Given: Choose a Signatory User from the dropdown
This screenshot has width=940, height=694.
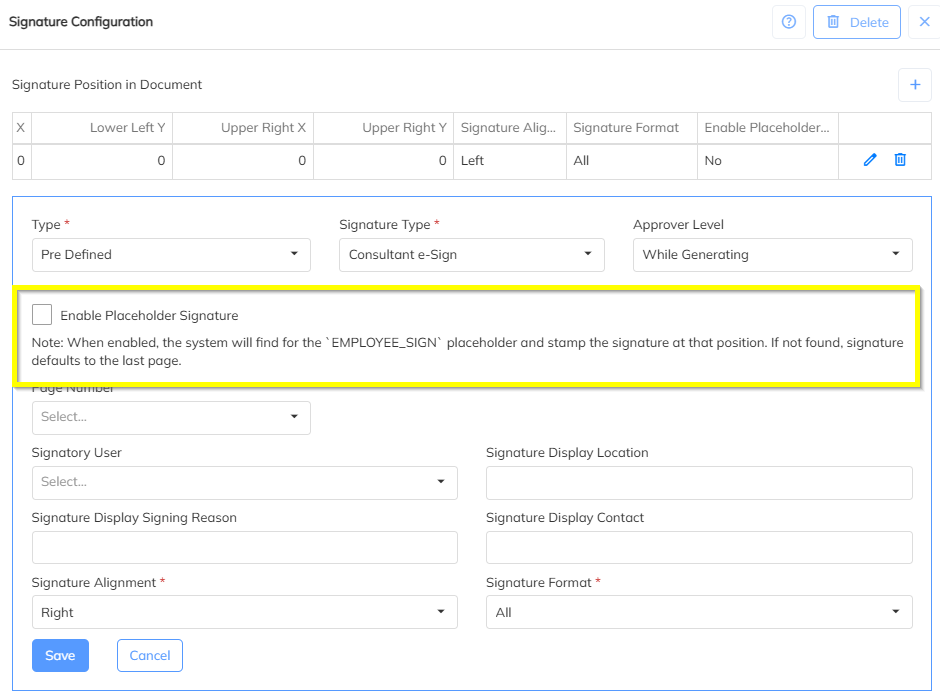Looking at the screenshot, I should [x=244, y=482].
